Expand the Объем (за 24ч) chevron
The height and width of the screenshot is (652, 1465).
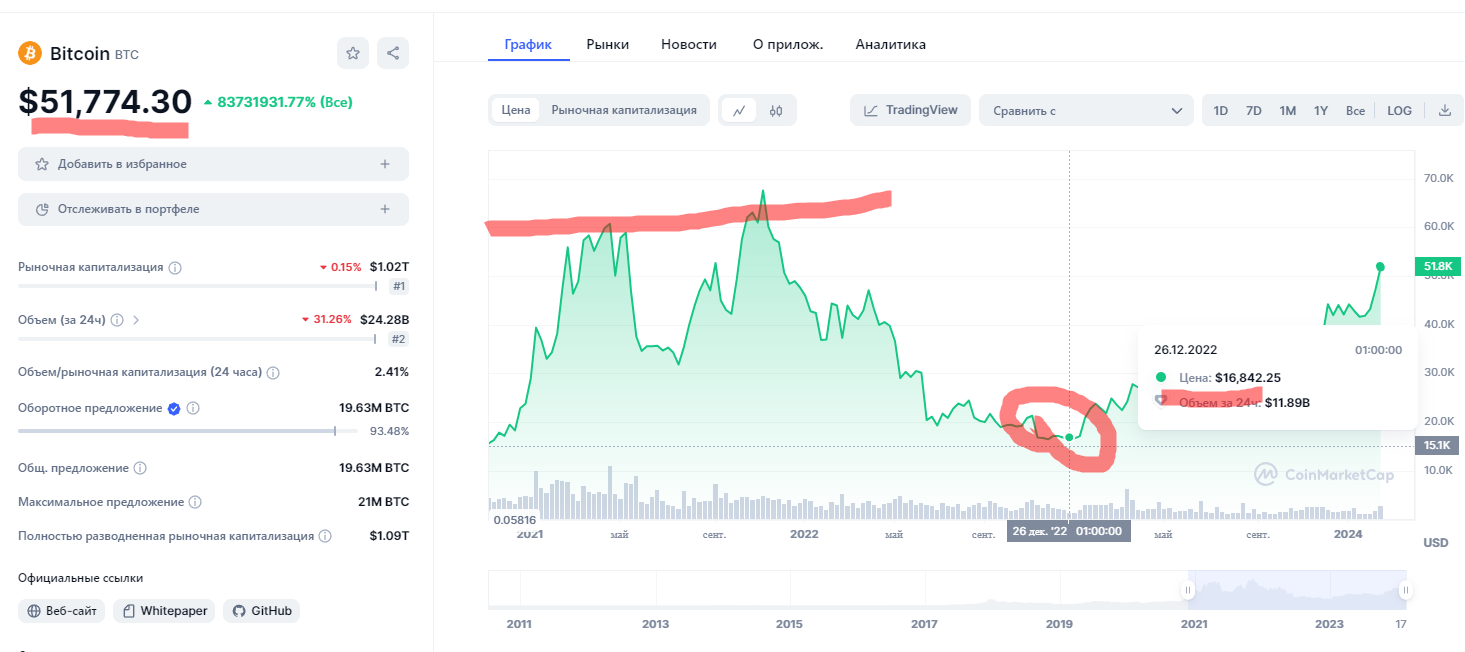point(136,320)
